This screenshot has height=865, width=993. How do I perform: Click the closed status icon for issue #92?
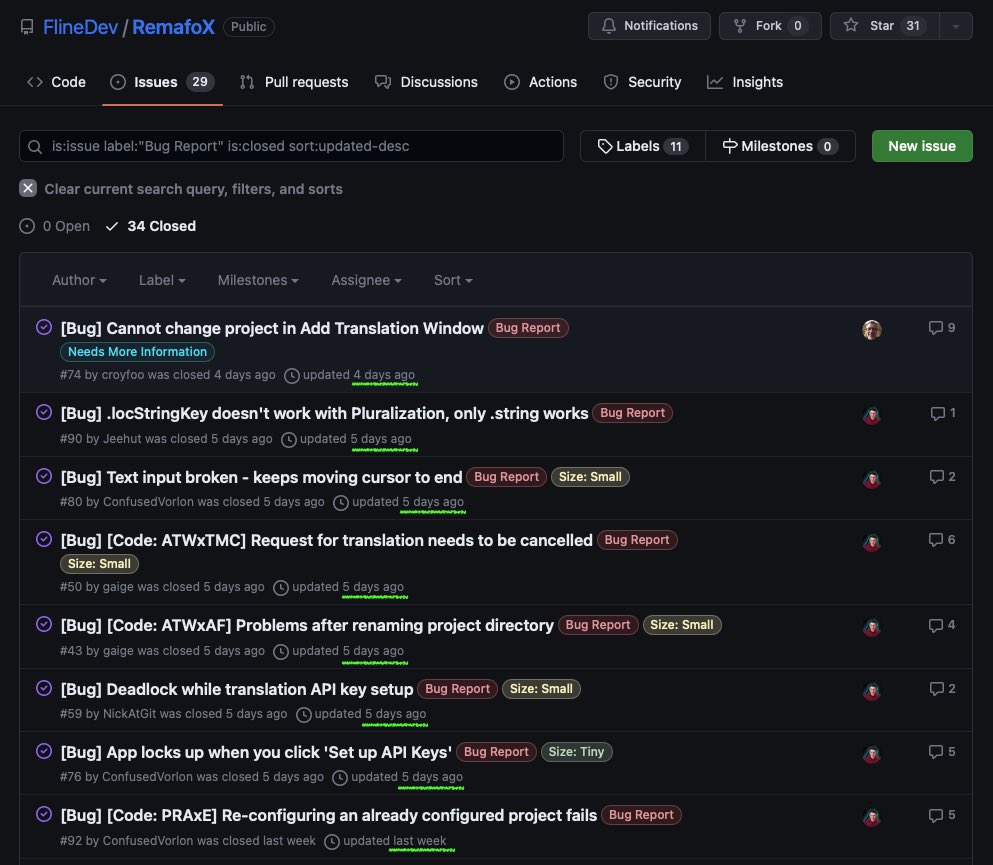click(x=44, y=814)
